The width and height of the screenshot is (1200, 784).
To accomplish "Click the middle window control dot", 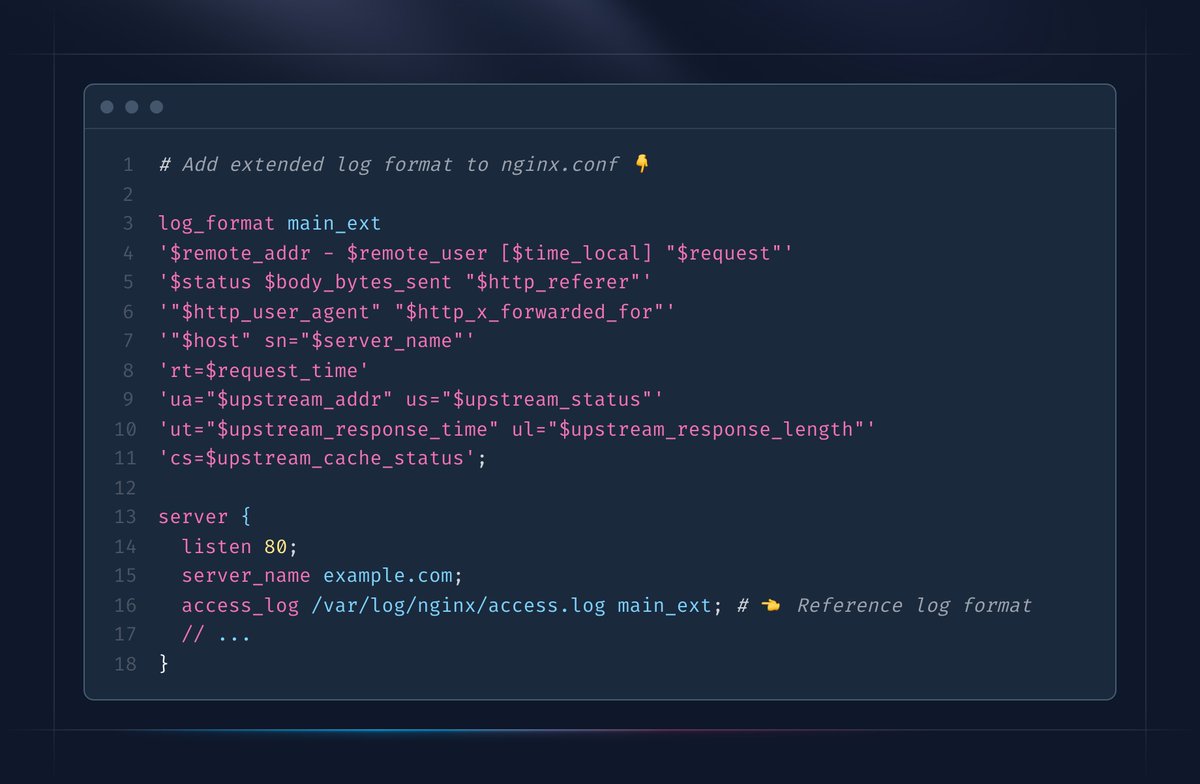I will tap(131, 107).
